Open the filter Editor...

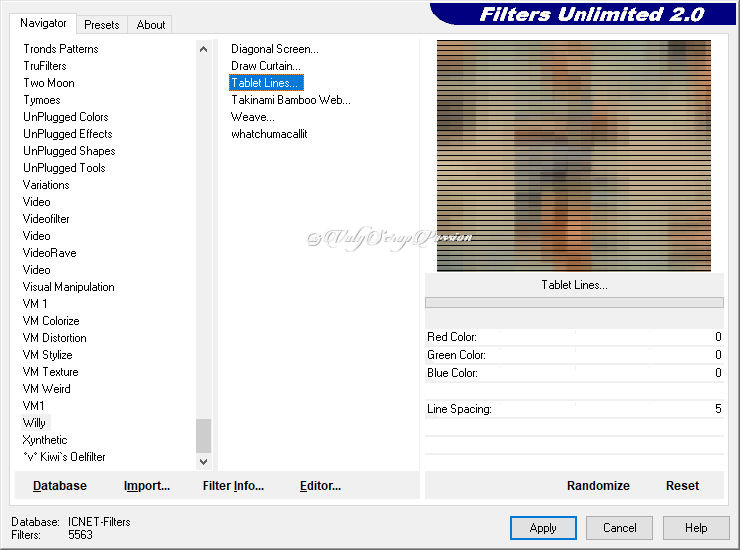pos(320,485)
